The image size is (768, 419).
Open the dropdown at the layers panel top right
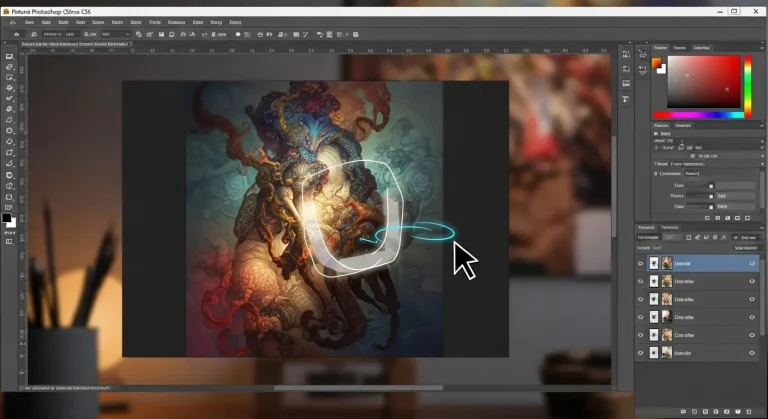pos(746,238)
